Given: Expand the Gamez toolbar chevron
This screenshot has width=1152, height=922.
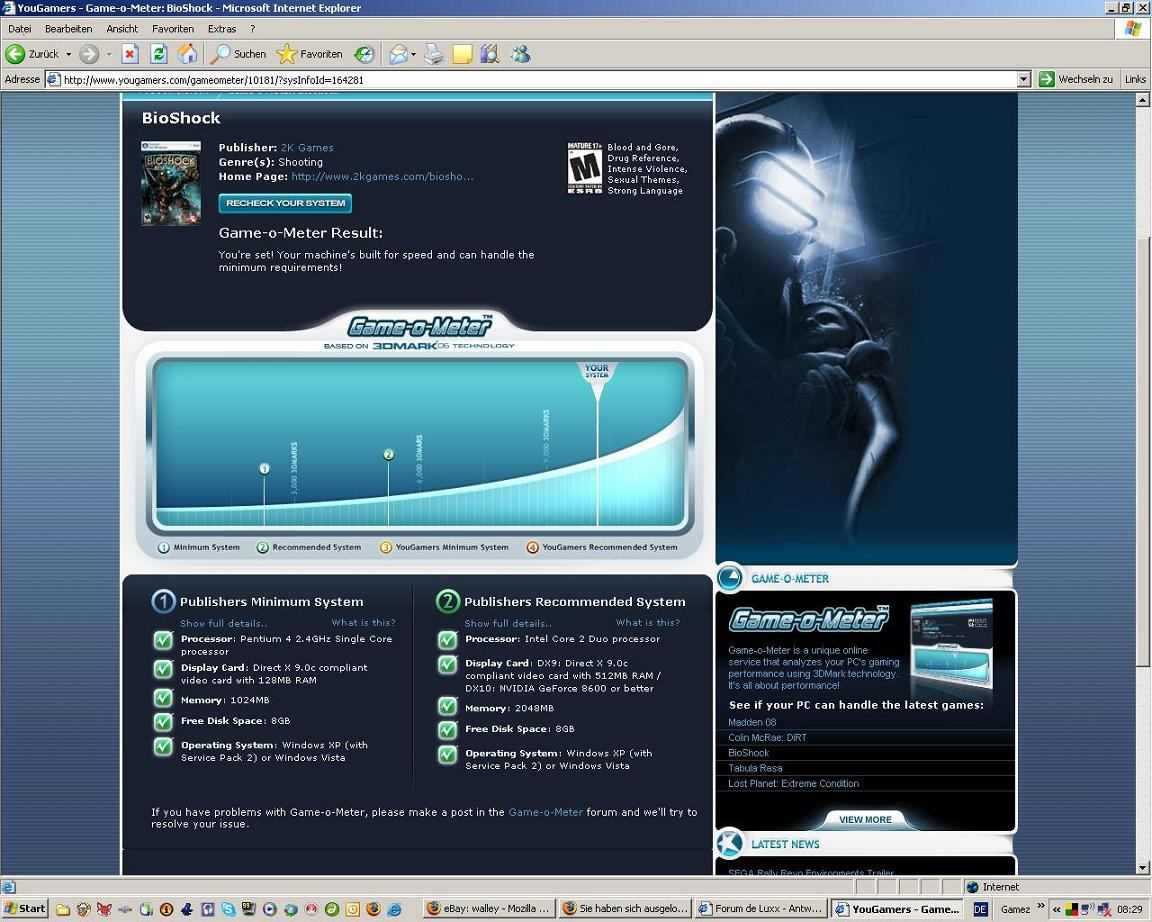Looking at the screenshot, I should 1040,906.
